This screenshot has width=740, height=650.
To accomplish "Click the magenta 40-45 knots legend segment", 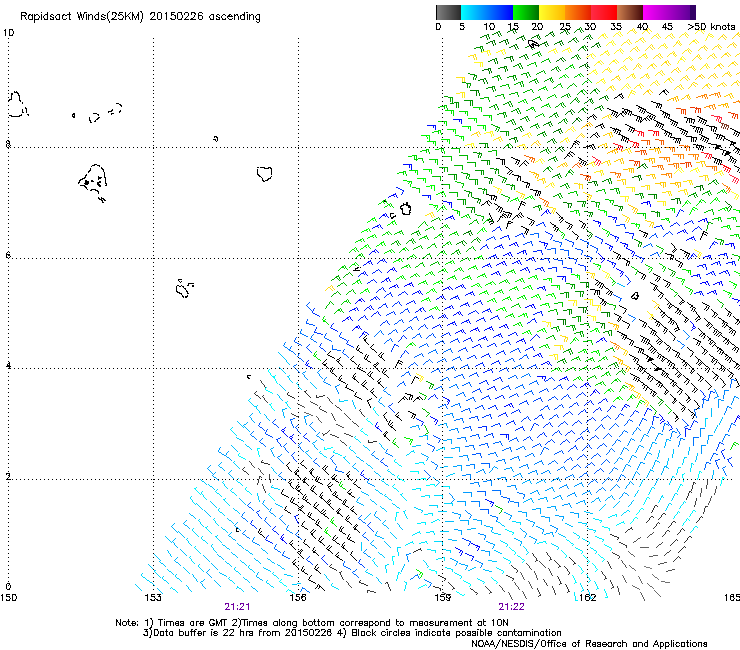I will (x=656, y=12).
